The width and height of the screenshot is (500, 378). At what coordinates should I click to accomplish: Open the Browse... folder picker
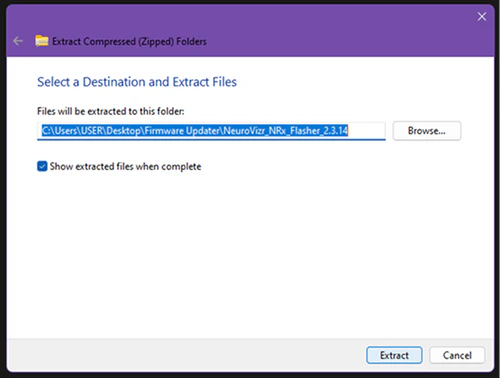[427, 131]
